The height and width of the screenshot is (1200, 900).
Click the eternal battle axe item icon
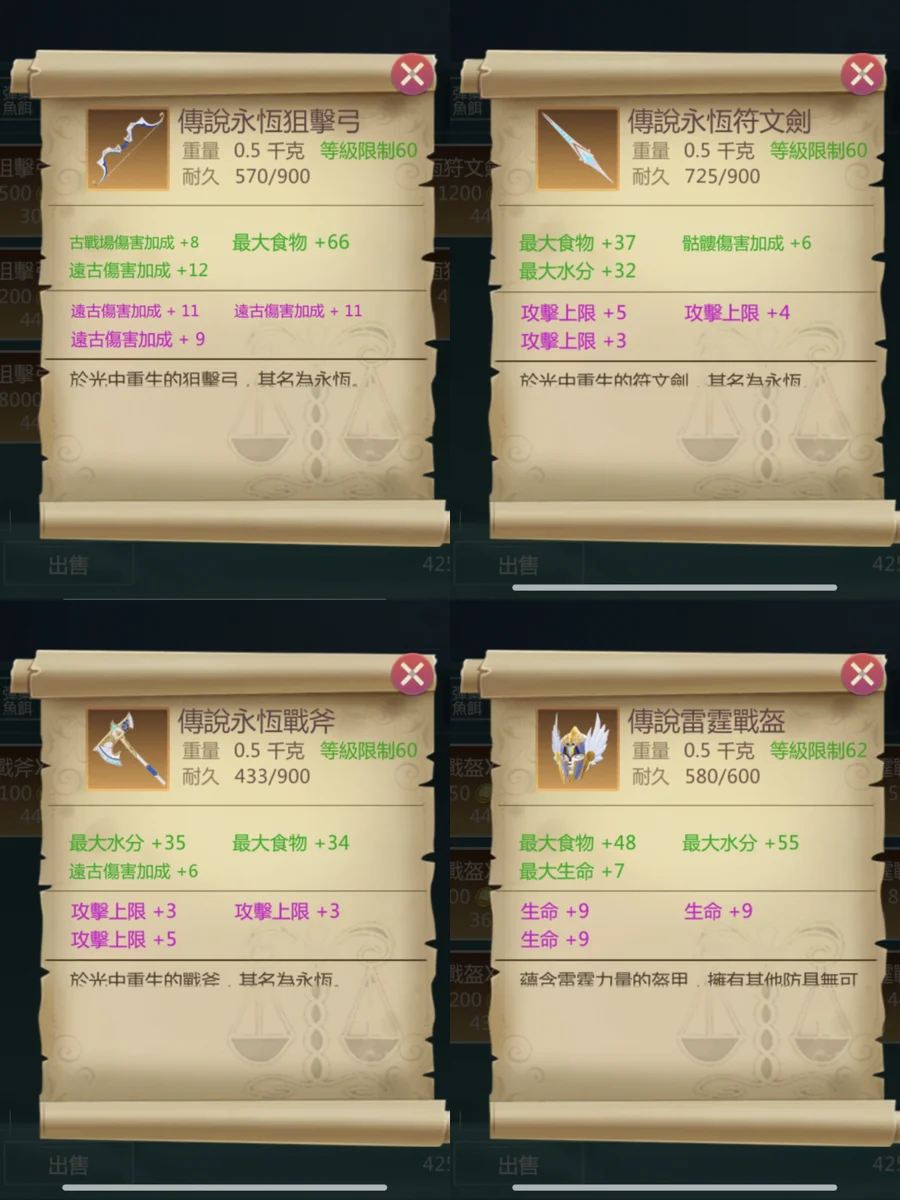pos(127,749)
